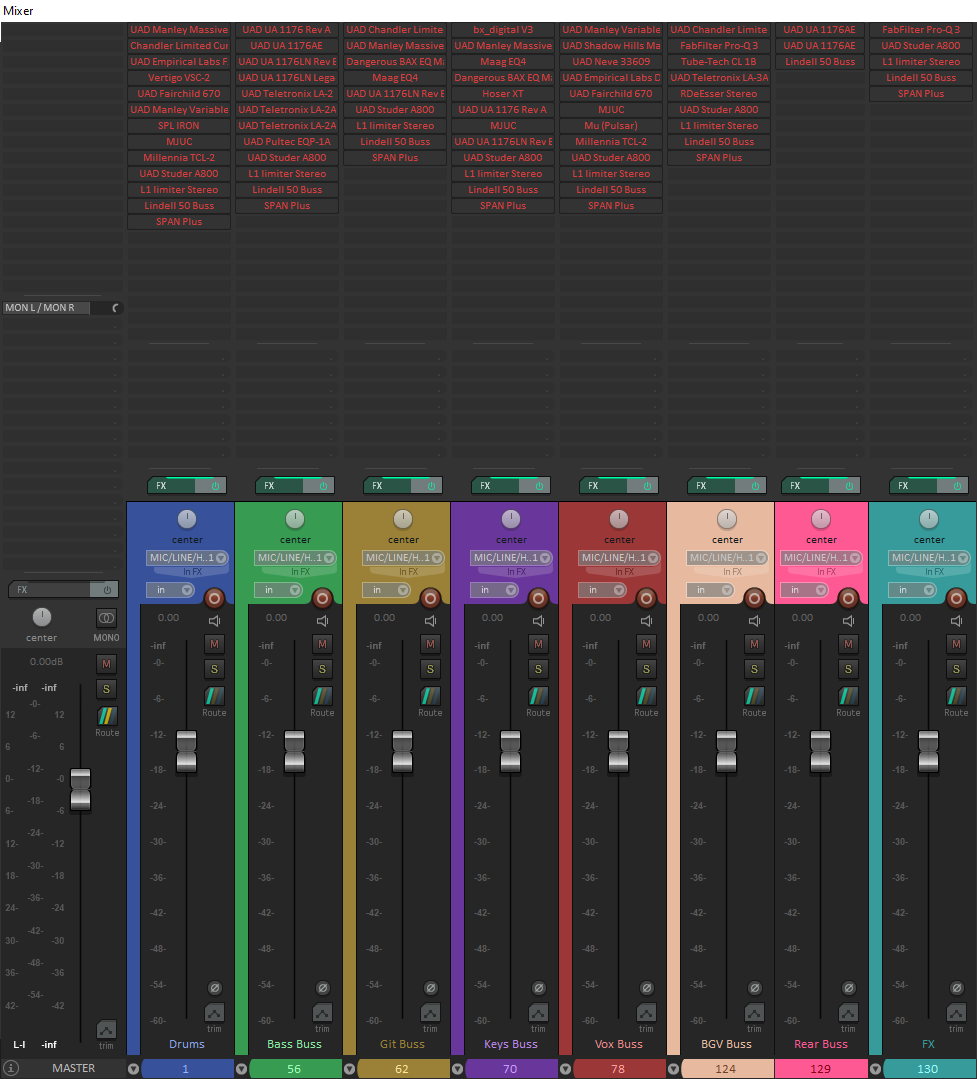Solo the Rear Buss
The height and width of the screenshot is (1079, 977).
(x=848, y=669)
